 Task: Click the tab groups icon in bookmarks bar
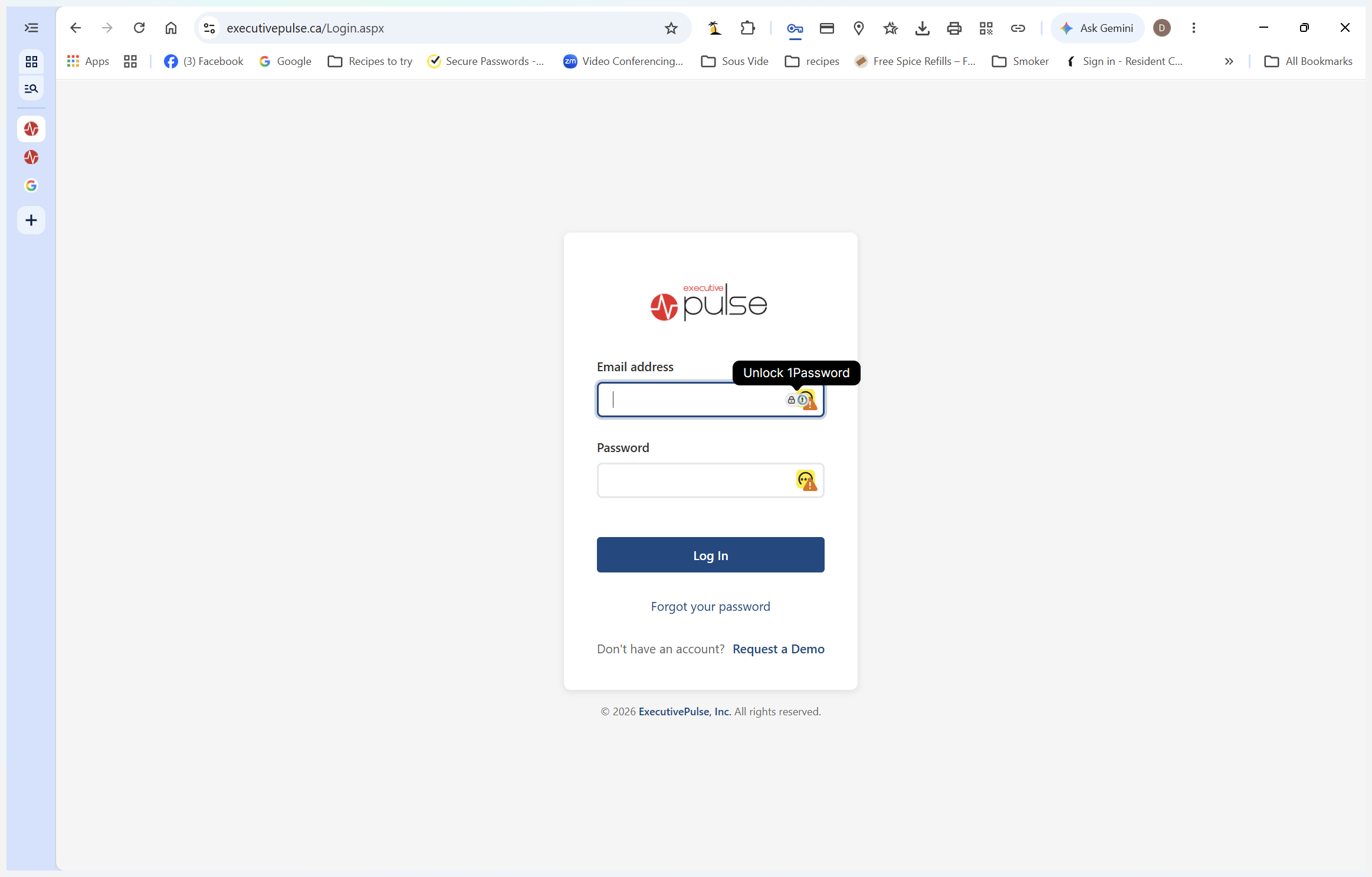pyautogui.click(x=130, y=61)
